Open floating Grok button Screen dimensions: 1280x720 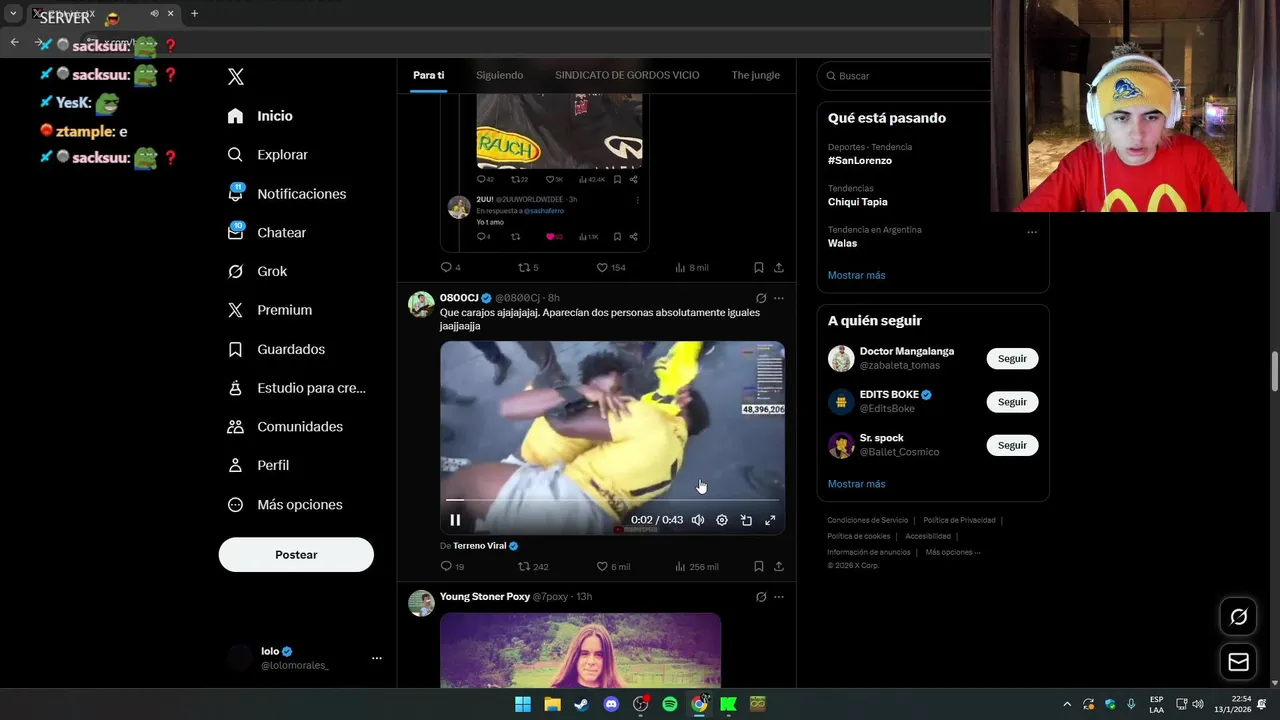coord(1238,617)
